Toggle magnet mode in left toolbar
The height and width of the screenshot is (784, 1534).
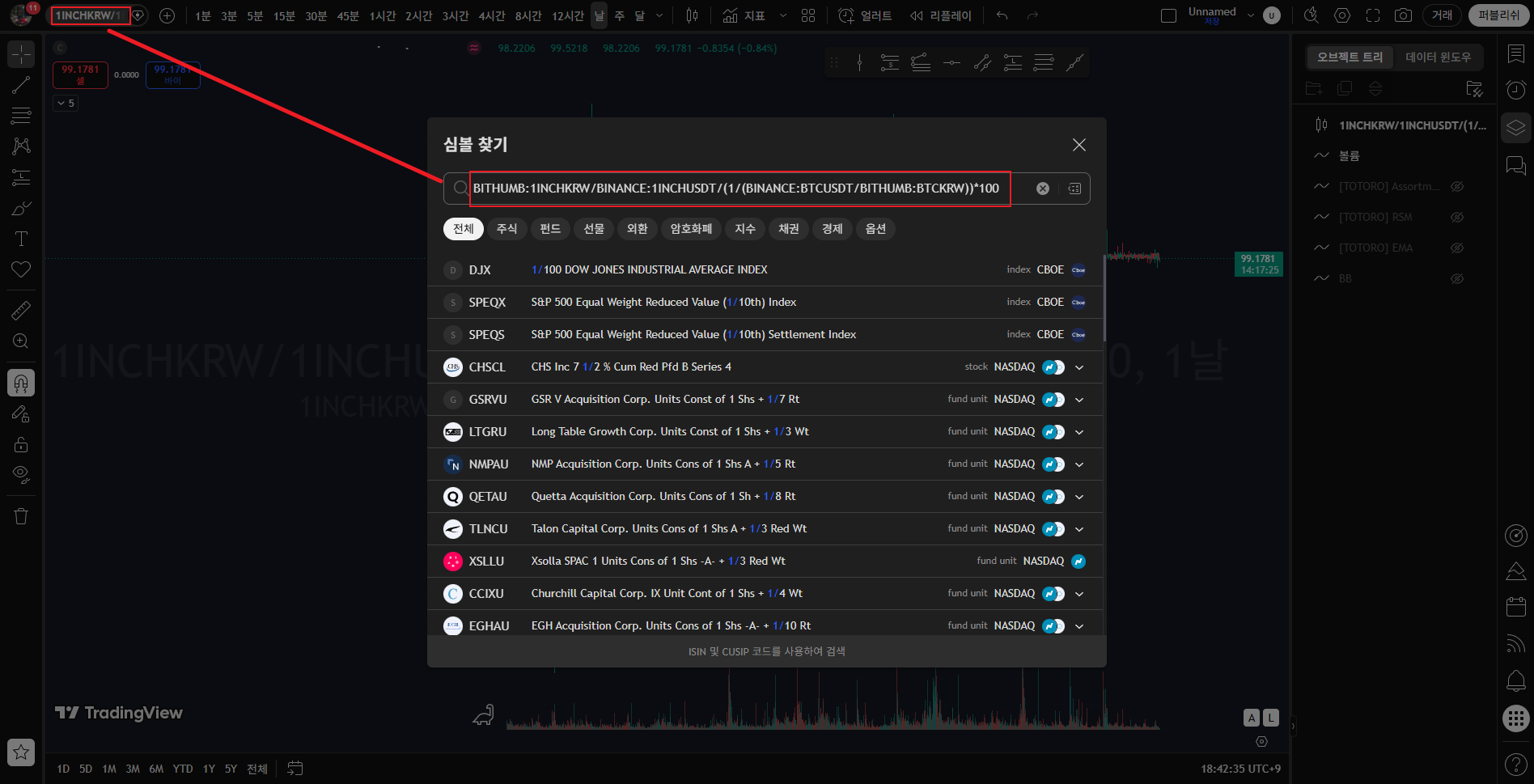(21, 383)
